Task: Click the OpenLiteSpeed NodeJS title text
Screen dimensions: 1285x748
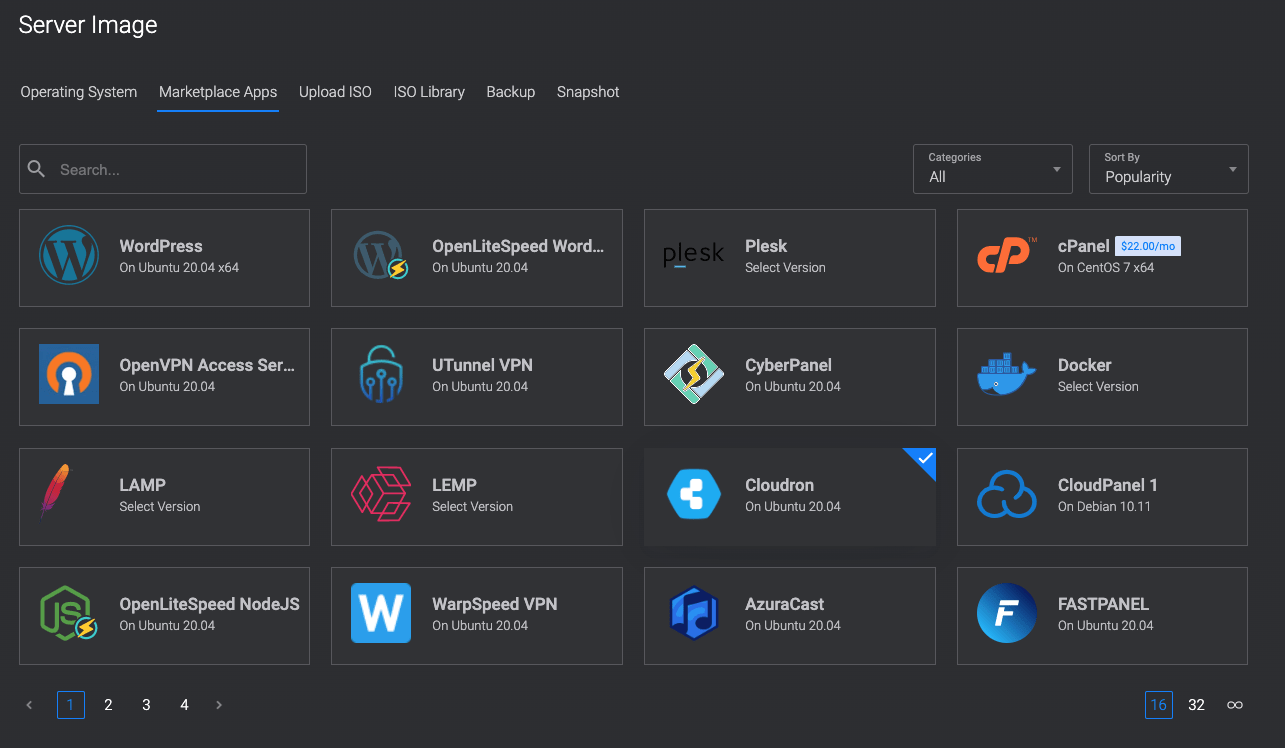Action: click(209, 604)
